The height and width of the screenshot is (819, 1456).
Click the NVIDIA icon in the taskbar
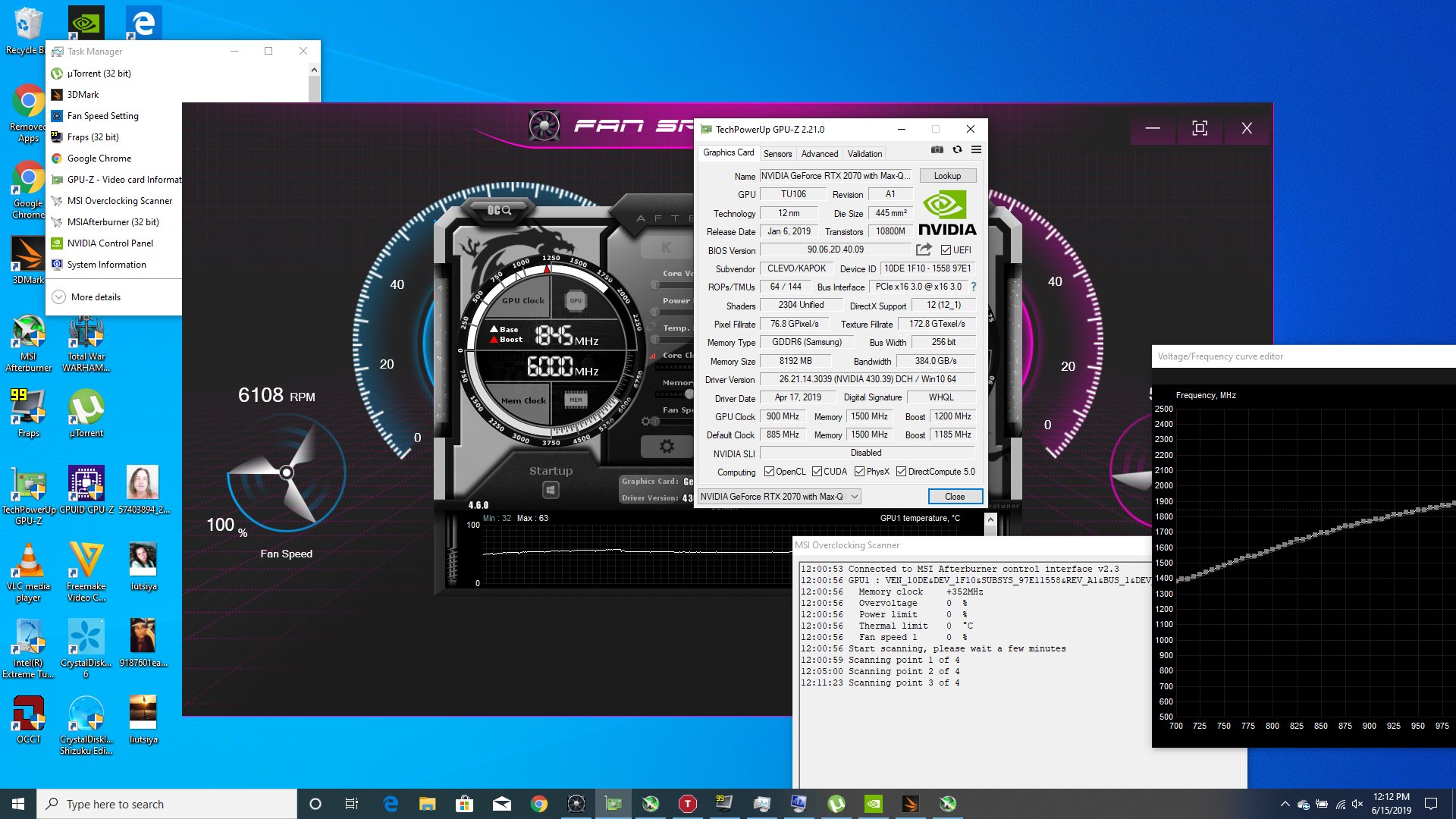[x=874, y=804]
